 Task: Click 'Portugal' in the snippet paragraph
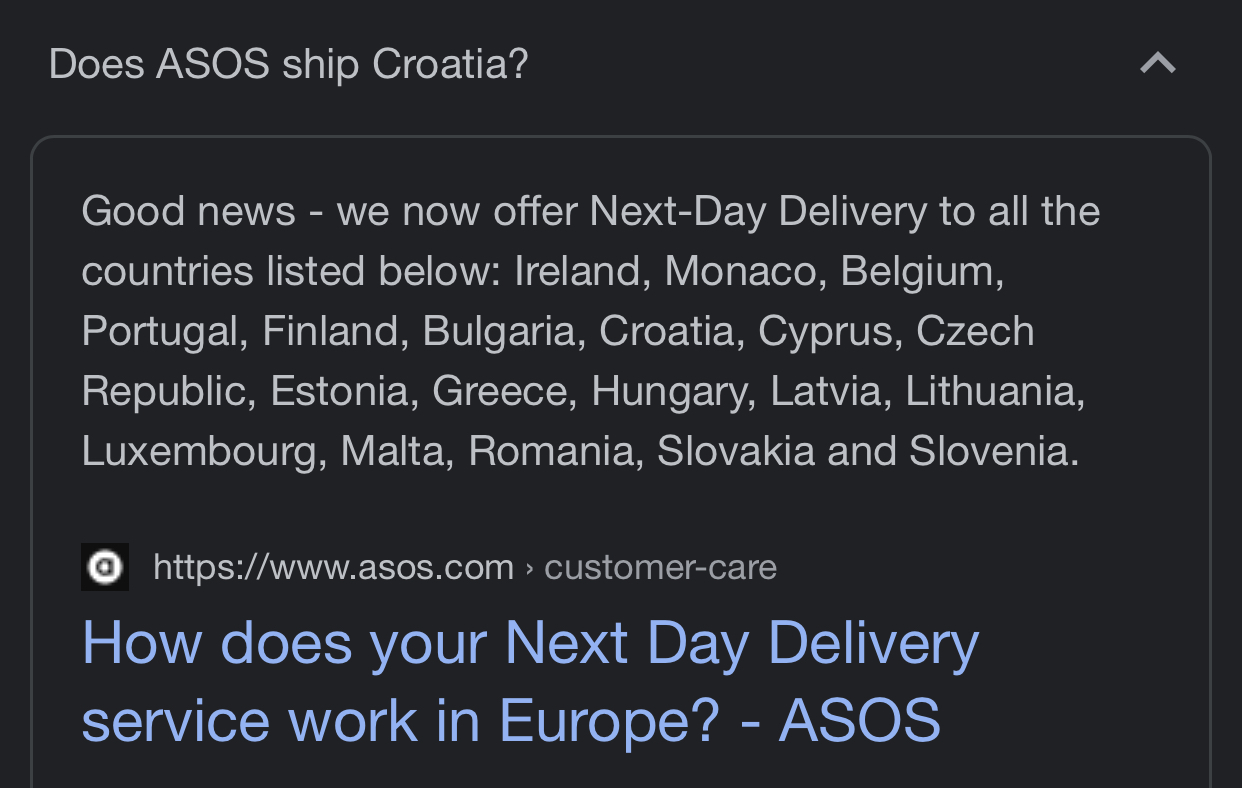[x=160, y=332]
